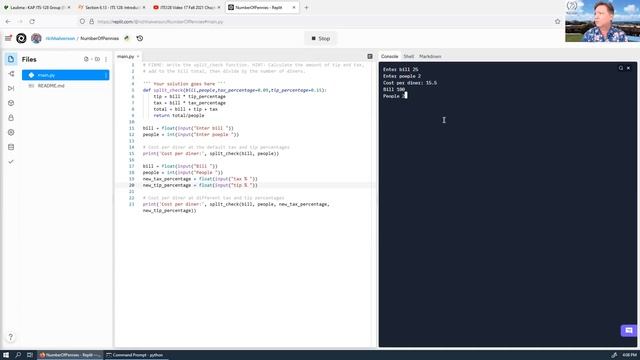Screen dimensions: 640x360
Task: Click into the console at People prompt
Action: pyautogui.click(x=406, y=96)
